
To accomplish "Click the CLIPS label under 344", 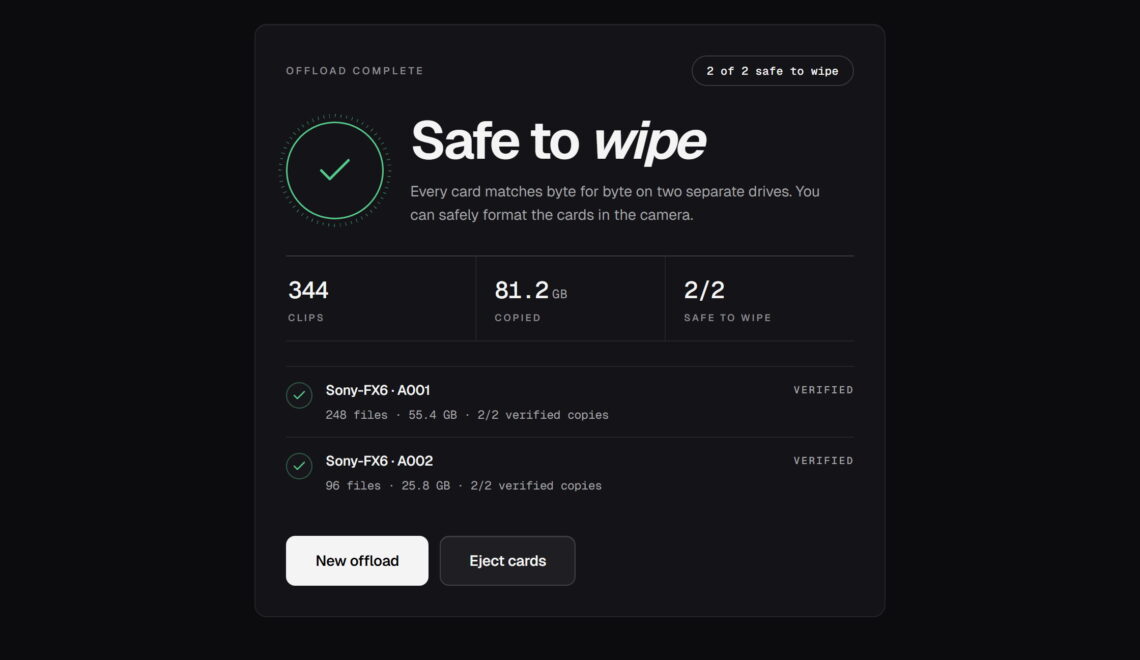I will coord(306,318).
